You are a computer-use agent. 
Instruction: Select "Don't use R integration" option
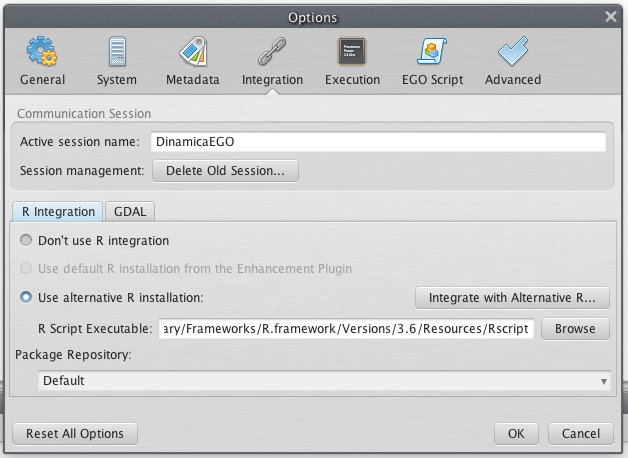pyautogui.click(x=27, y=241)
